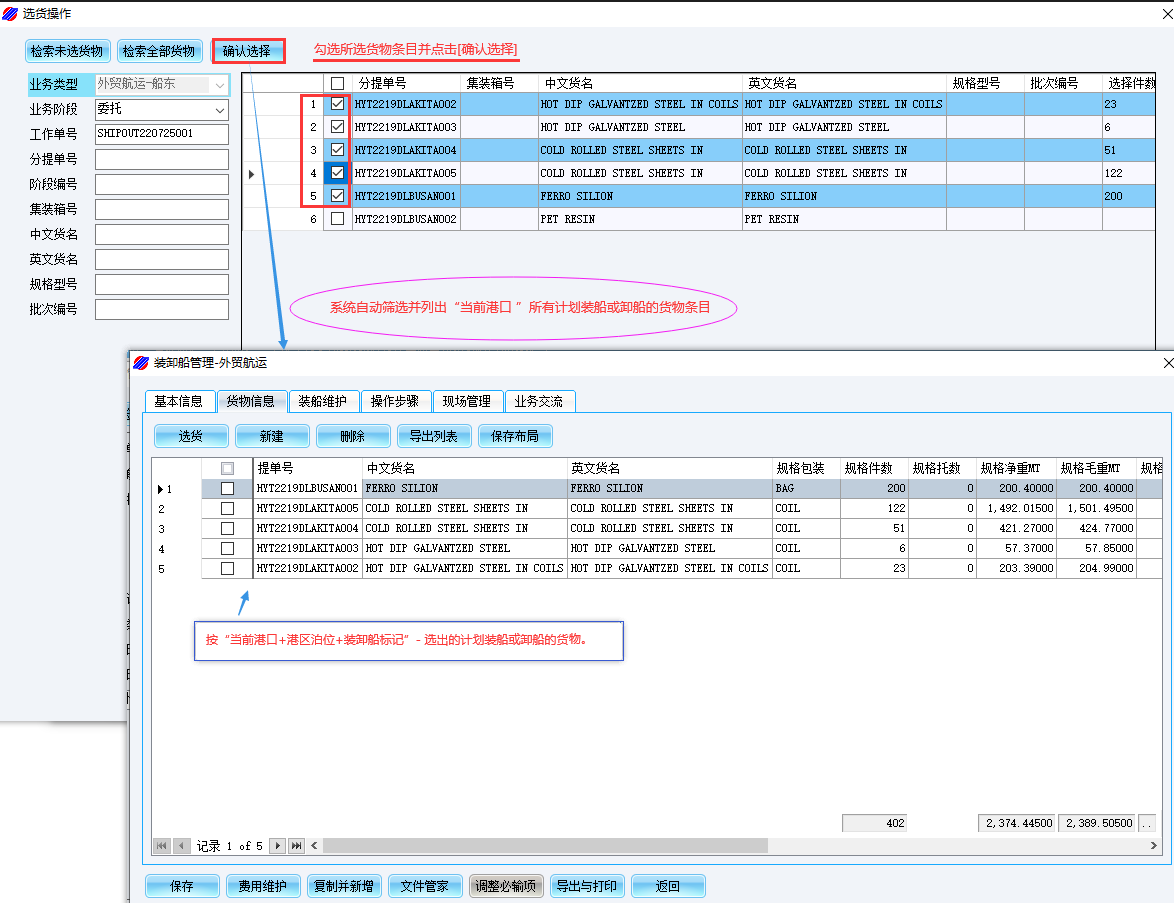The image size is (1174, 903).
Task: Switch to the 装船维护 tab
Action: click(x=323, y=401)
